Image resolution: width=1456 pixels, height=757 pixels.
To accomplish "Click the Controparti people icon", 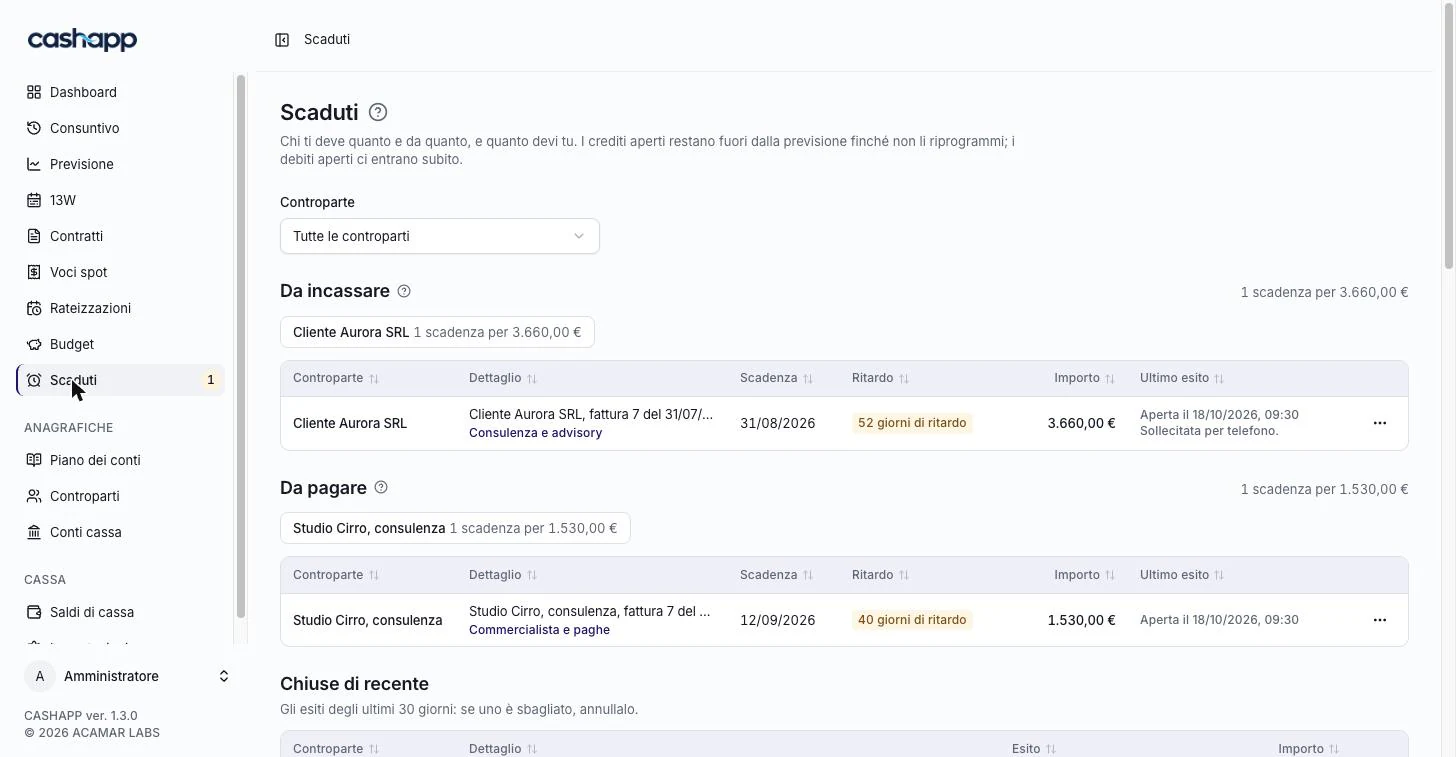I will point(34,496).
